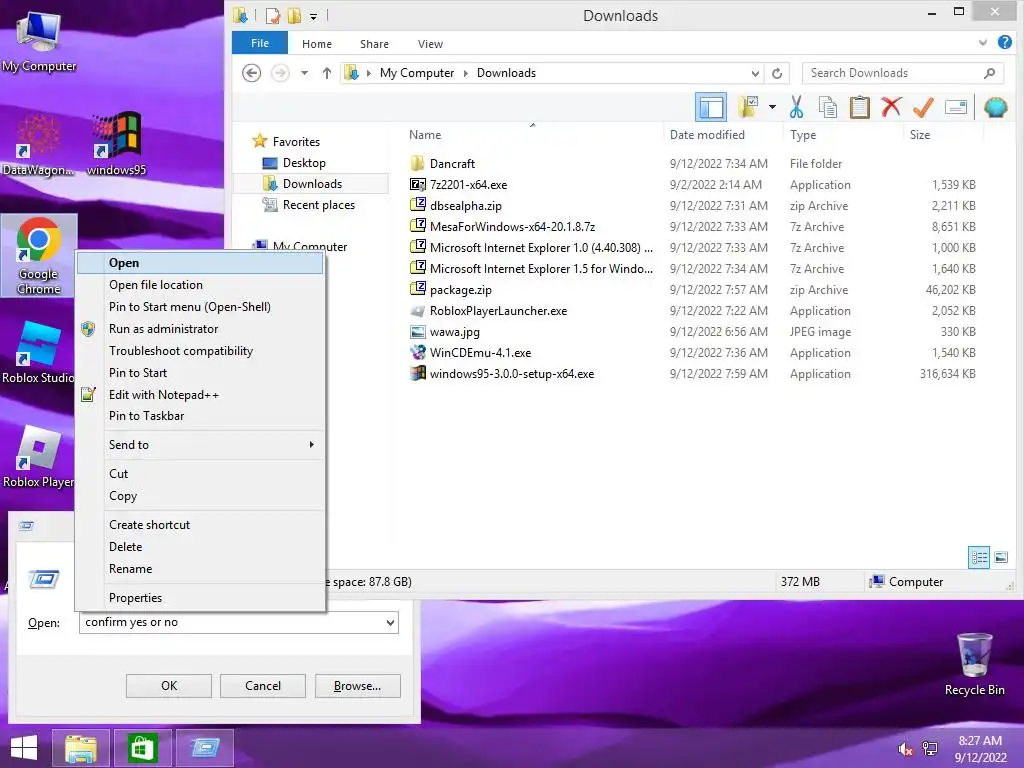Sort files by the Type column
The height and width of the screenshot is (768, 1024).
coord(803,135)
